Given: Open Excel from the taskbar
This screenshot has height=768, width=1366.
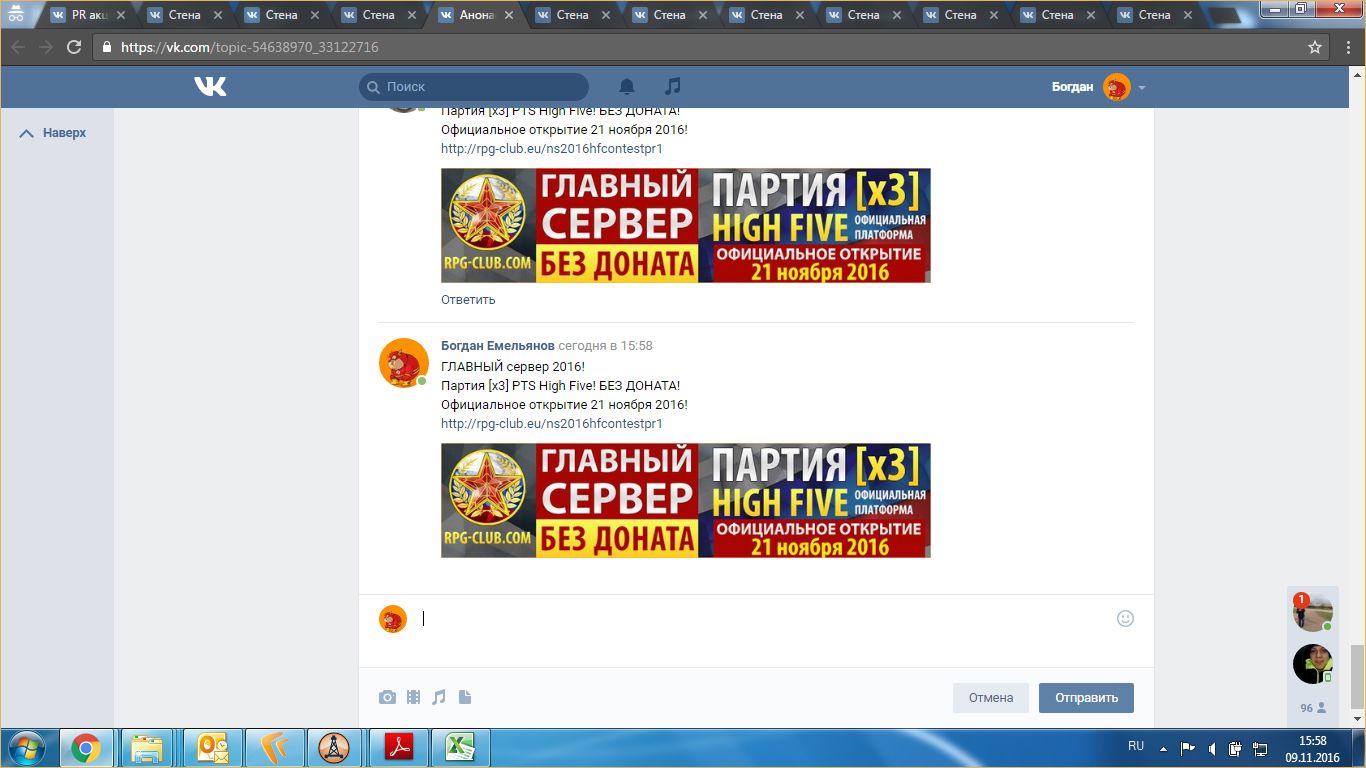Looking at the screenshot, I should click(x=460, y=748).
